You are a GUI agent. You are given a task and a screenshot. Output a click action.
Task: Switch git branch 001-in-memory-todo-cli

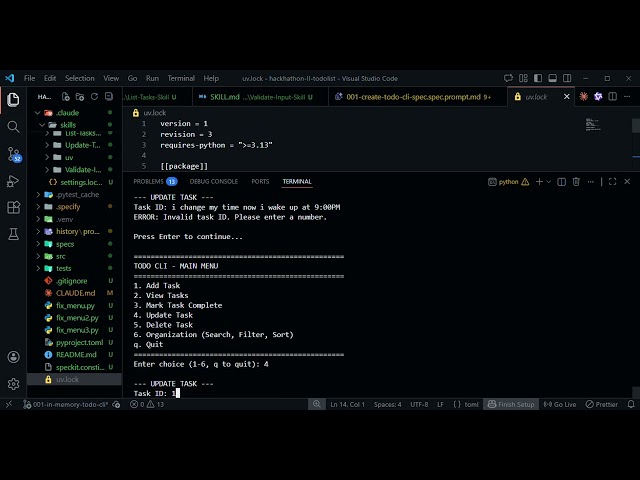click(66, 404)
